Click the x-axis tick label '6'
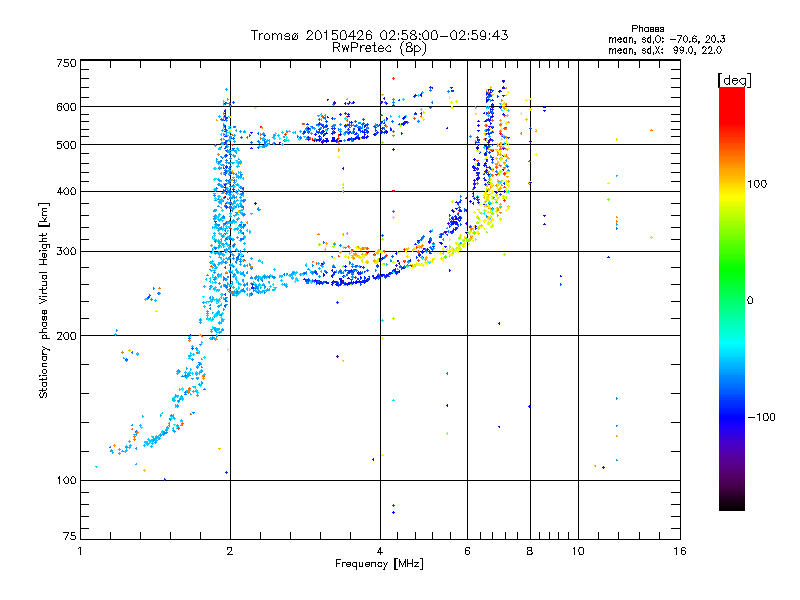Image resolution: width=800 pixels, height=600 pixels. pos(467,551)
